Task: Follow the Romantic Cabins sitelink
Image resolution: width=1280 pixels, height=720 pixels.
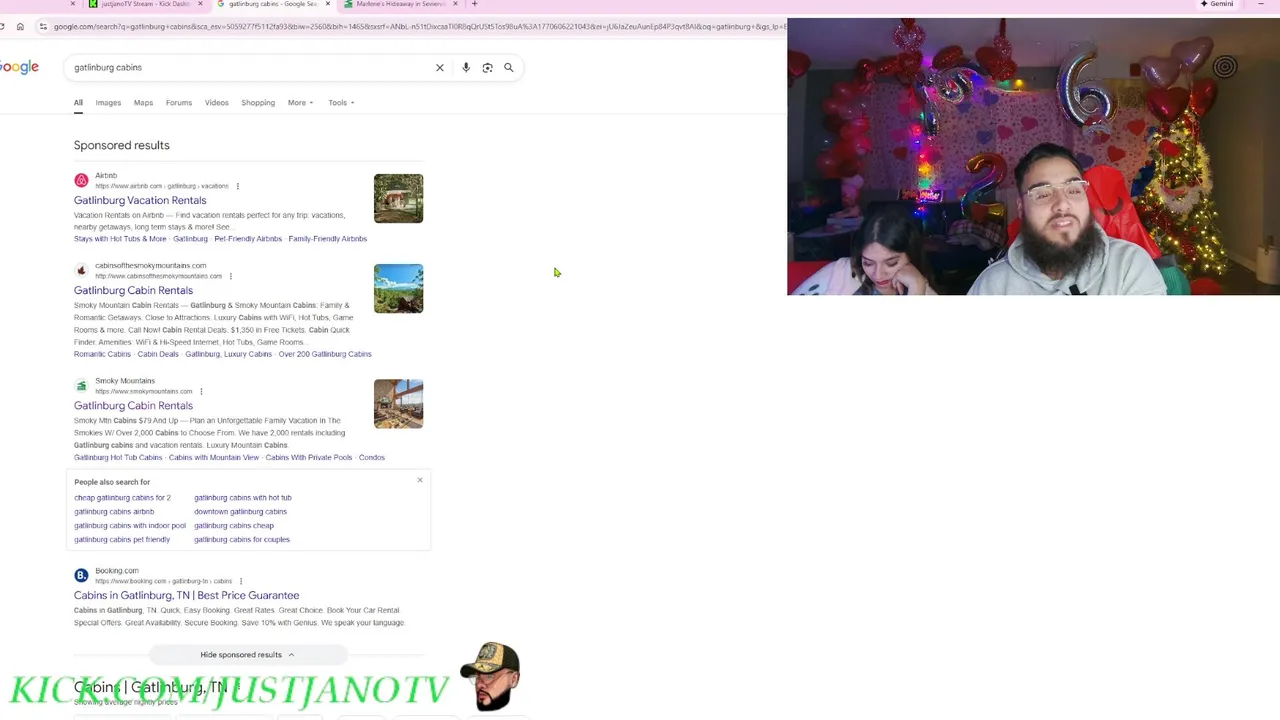Action: 102,354
